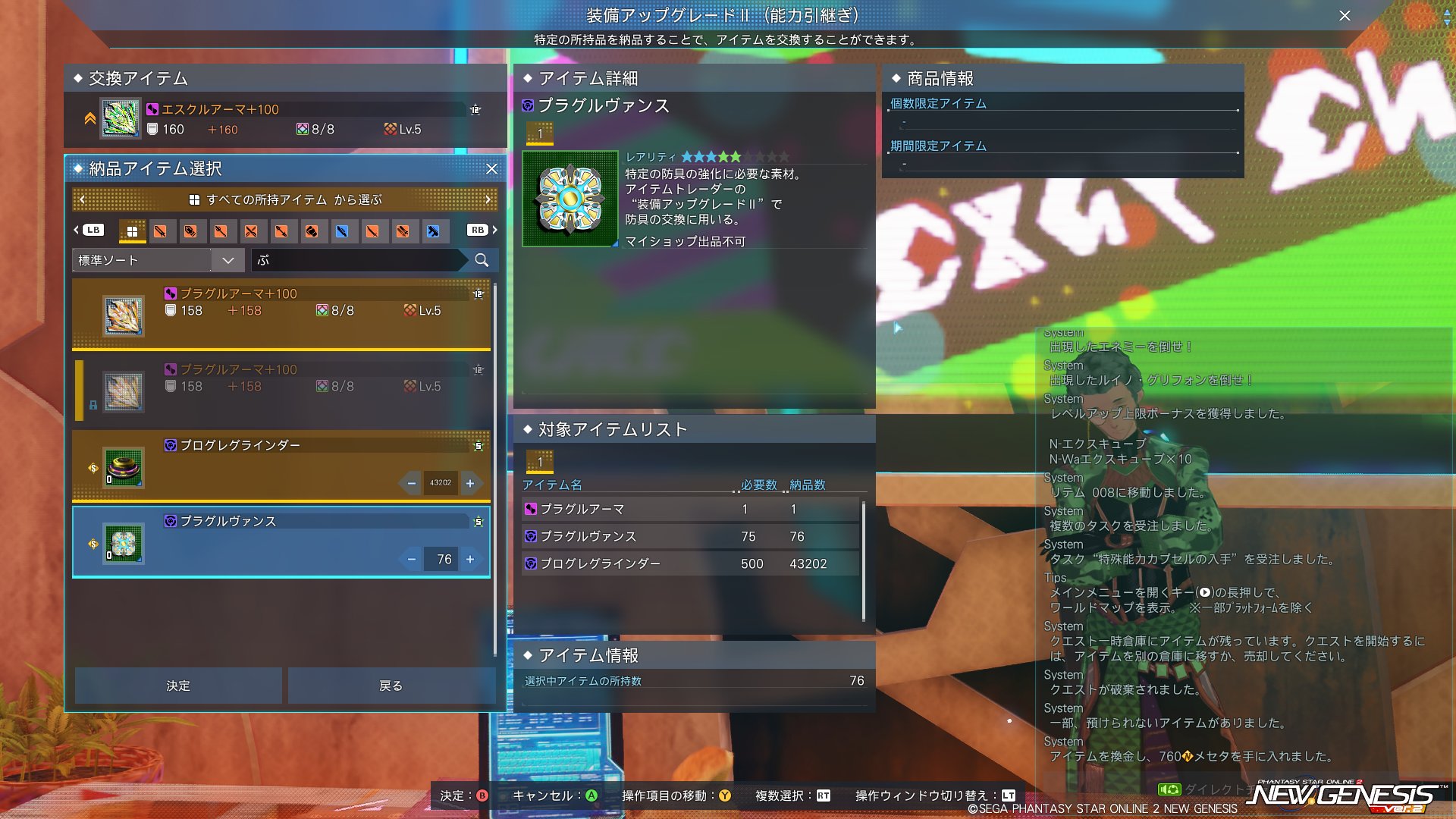Click the アイテム名 column header
This screenshot has height=819, width=1456.
click(x=552, y=485)
